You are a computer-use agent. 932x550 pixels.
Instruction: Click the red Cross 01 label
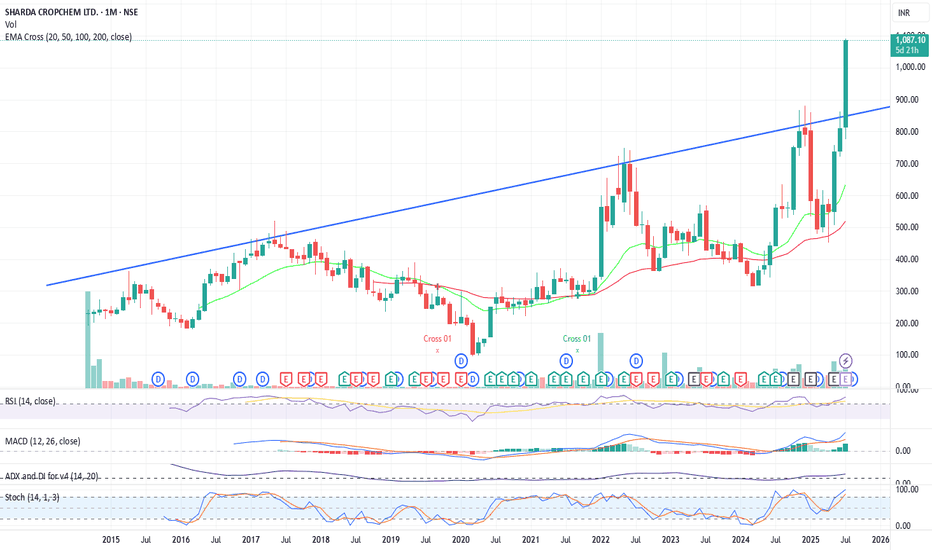point(437,339)
